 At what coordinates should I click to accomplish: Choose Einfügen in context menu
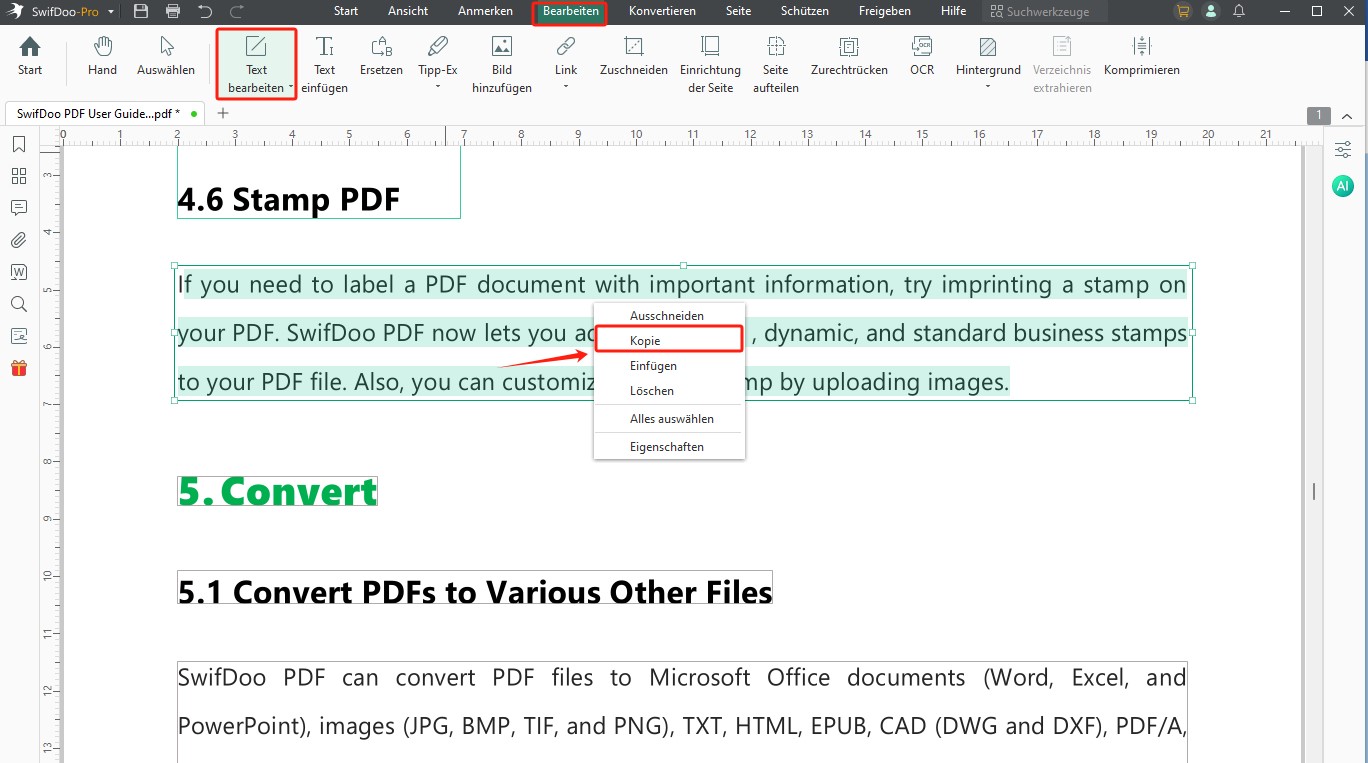click(669, 366)
